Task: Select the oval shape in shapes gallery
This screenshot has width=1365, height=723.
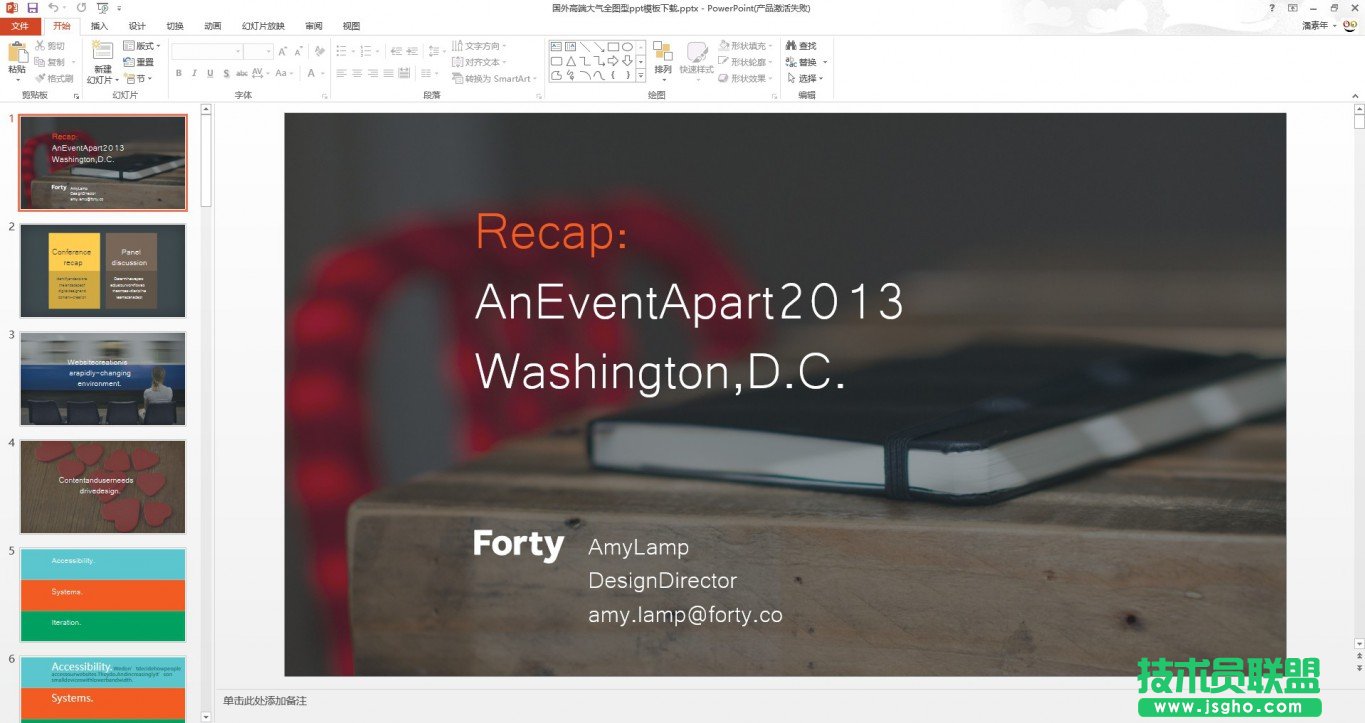Action: click(x=627, y=46)
